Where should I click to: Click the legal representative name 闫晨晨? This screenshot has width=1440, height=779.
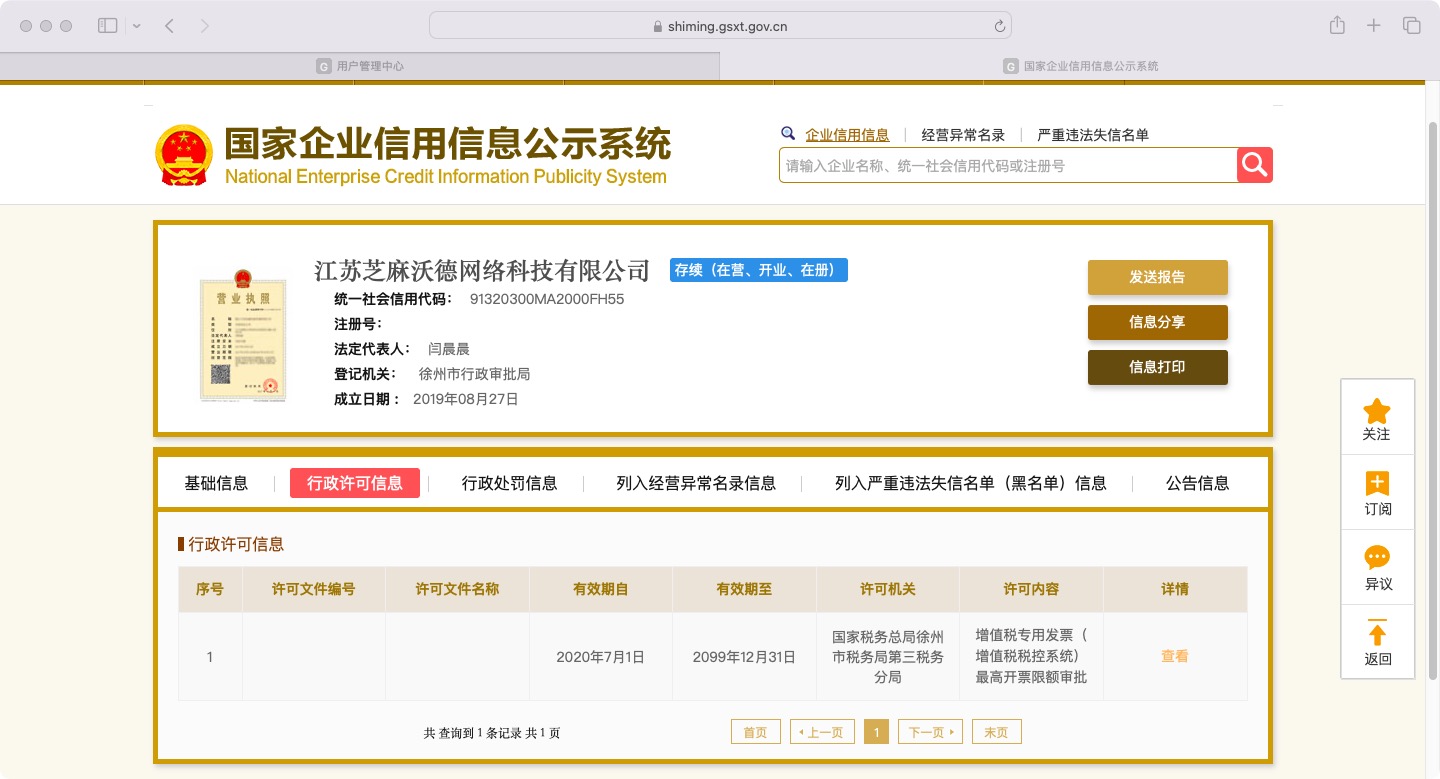(x=449, y=349)
